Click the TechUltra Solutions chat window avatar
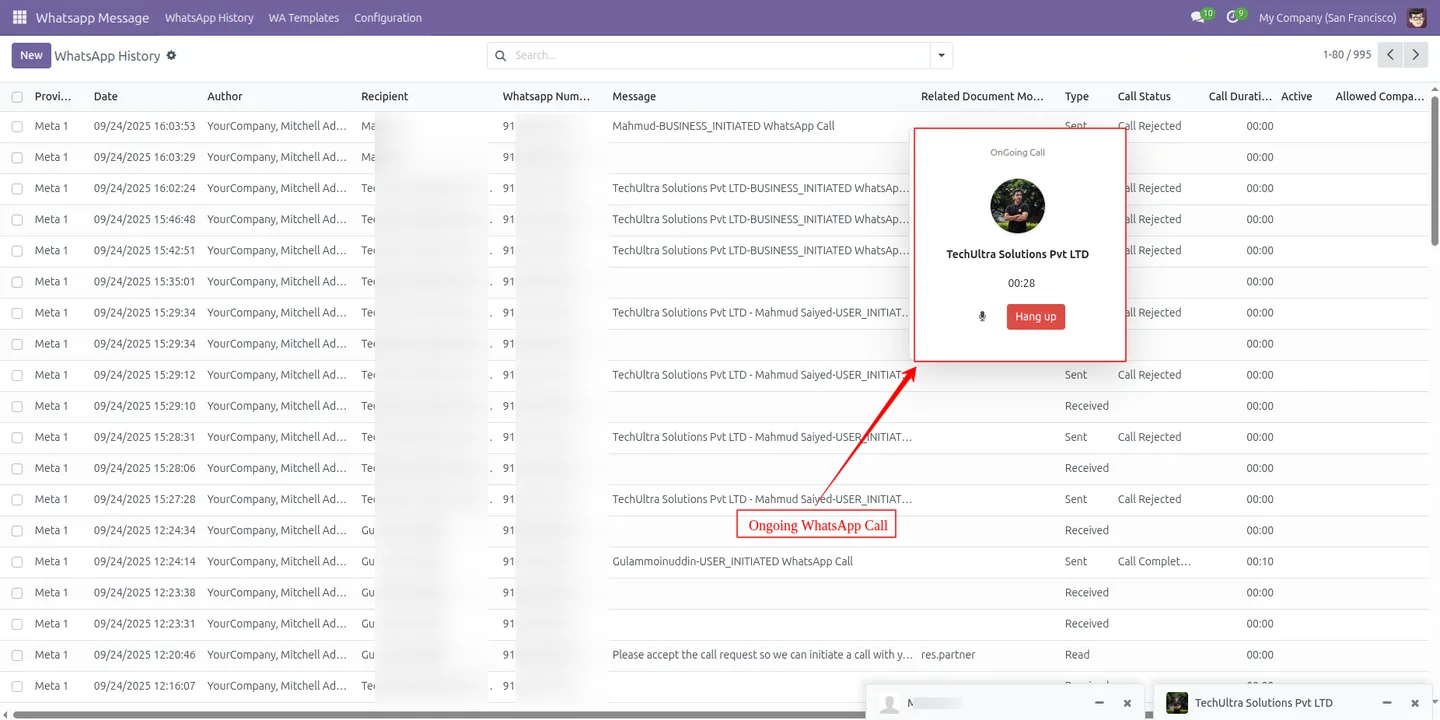The width and height of the screenshot is (1440, 720). tap(1177, 703)
